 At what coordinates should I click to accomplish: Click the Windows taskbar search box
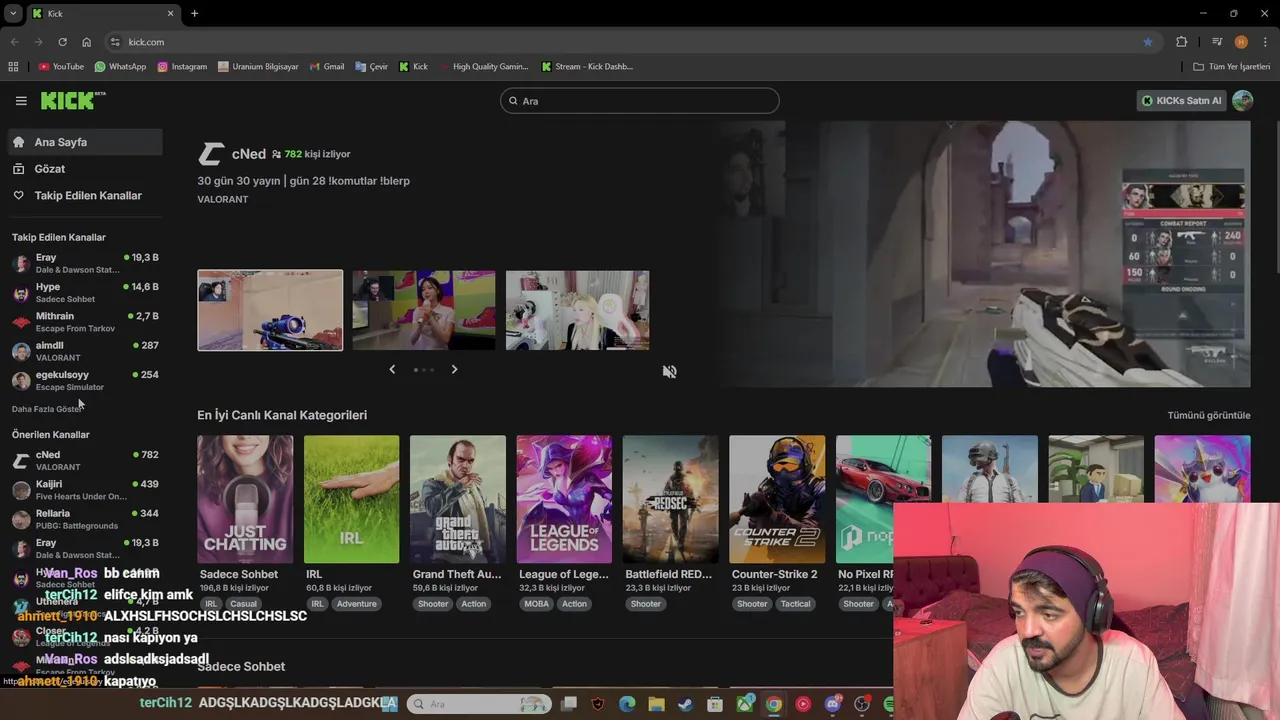[477, 704]
